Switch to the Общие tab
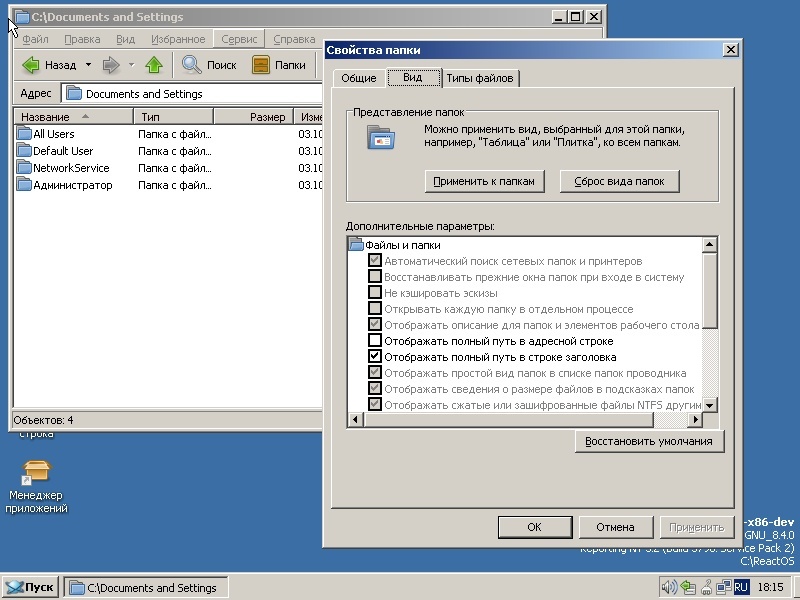This screenshot has height=600, width=800. point(359,78)
